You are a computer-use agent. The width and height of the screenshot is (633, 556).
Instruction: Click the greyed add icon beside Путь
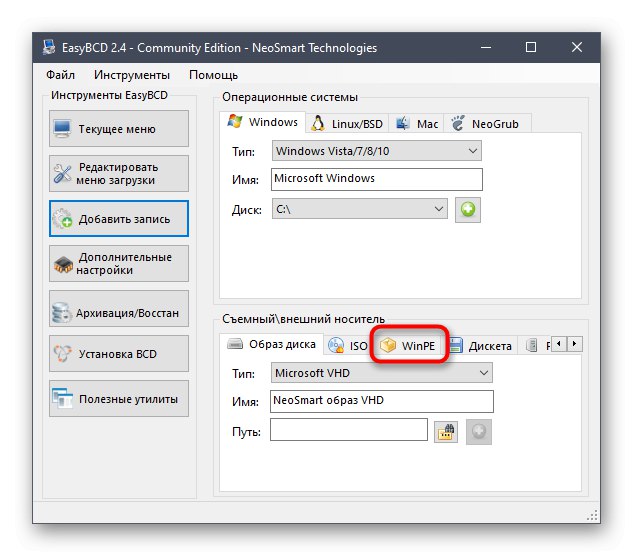479,432
